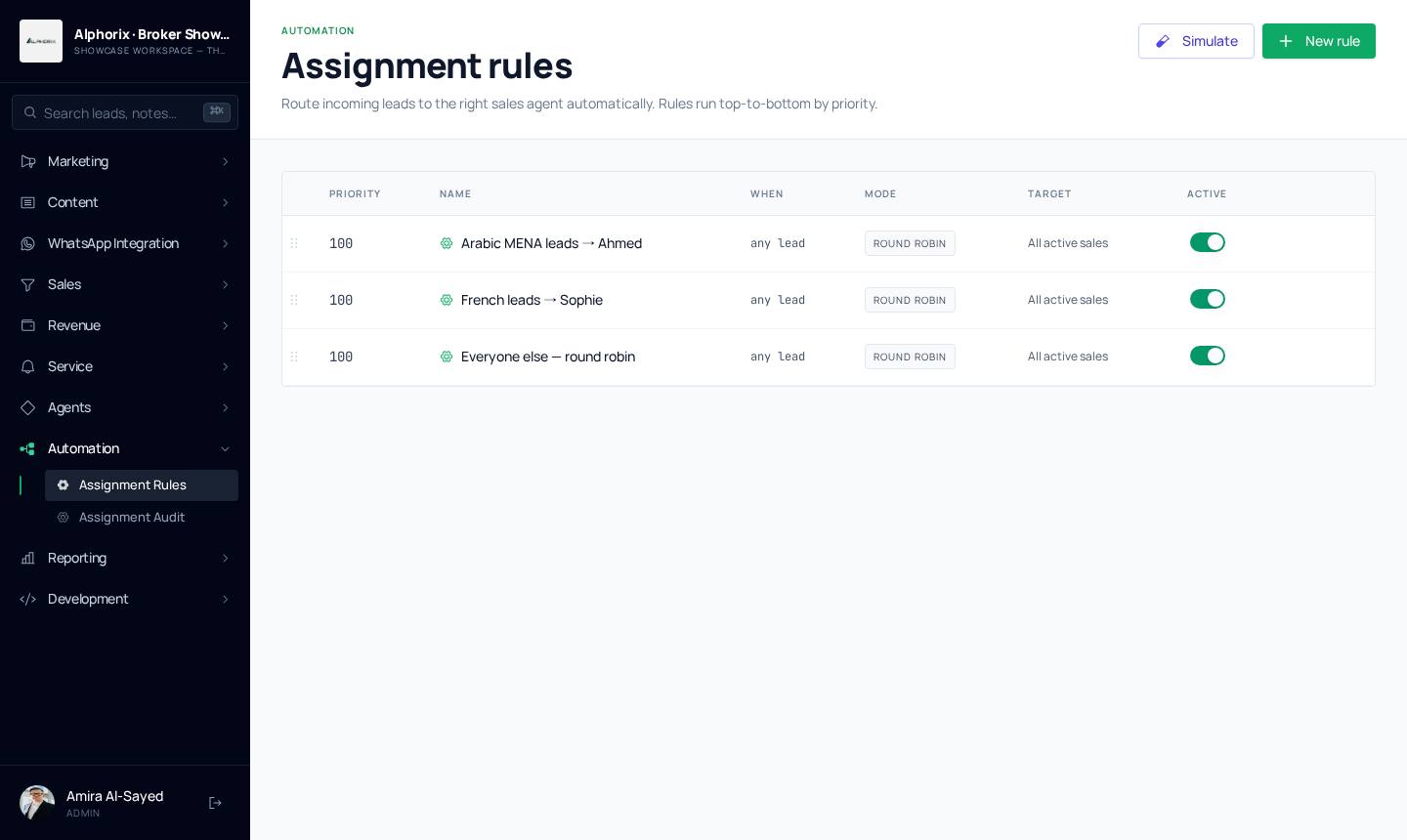Click French leads → Sophie rule name
The width and height of the screenshot is (1407, 840).
click(532, 300)
